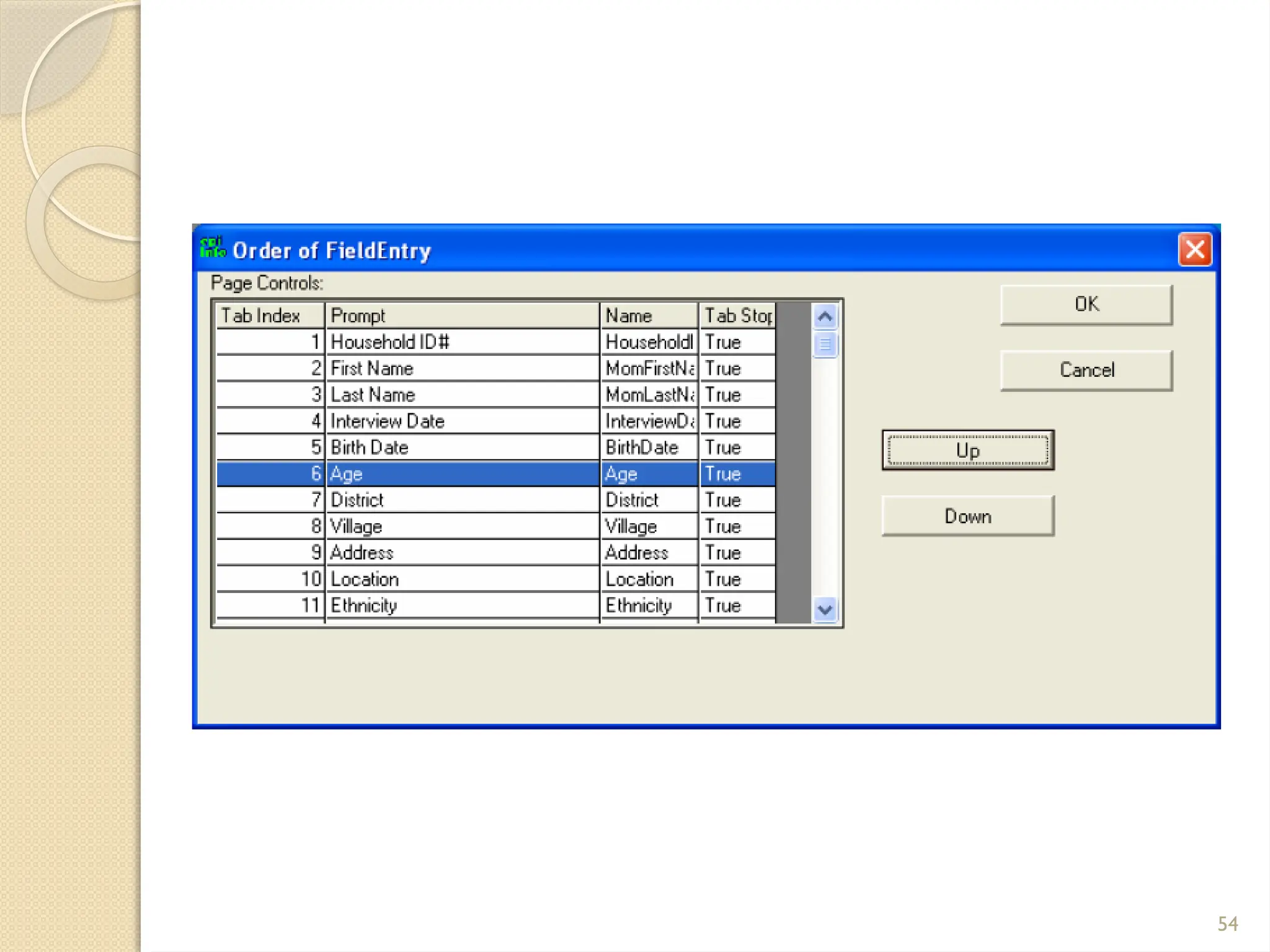Click the Epi Info title bar icon

[x=212, y=249]
